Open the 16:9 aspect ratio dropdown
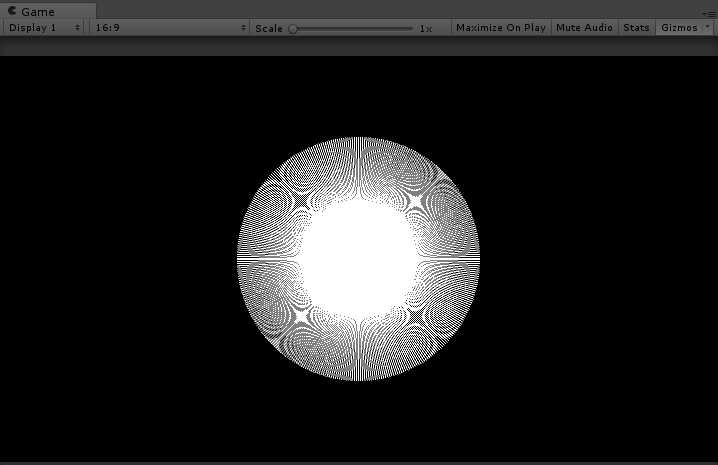 169,27
